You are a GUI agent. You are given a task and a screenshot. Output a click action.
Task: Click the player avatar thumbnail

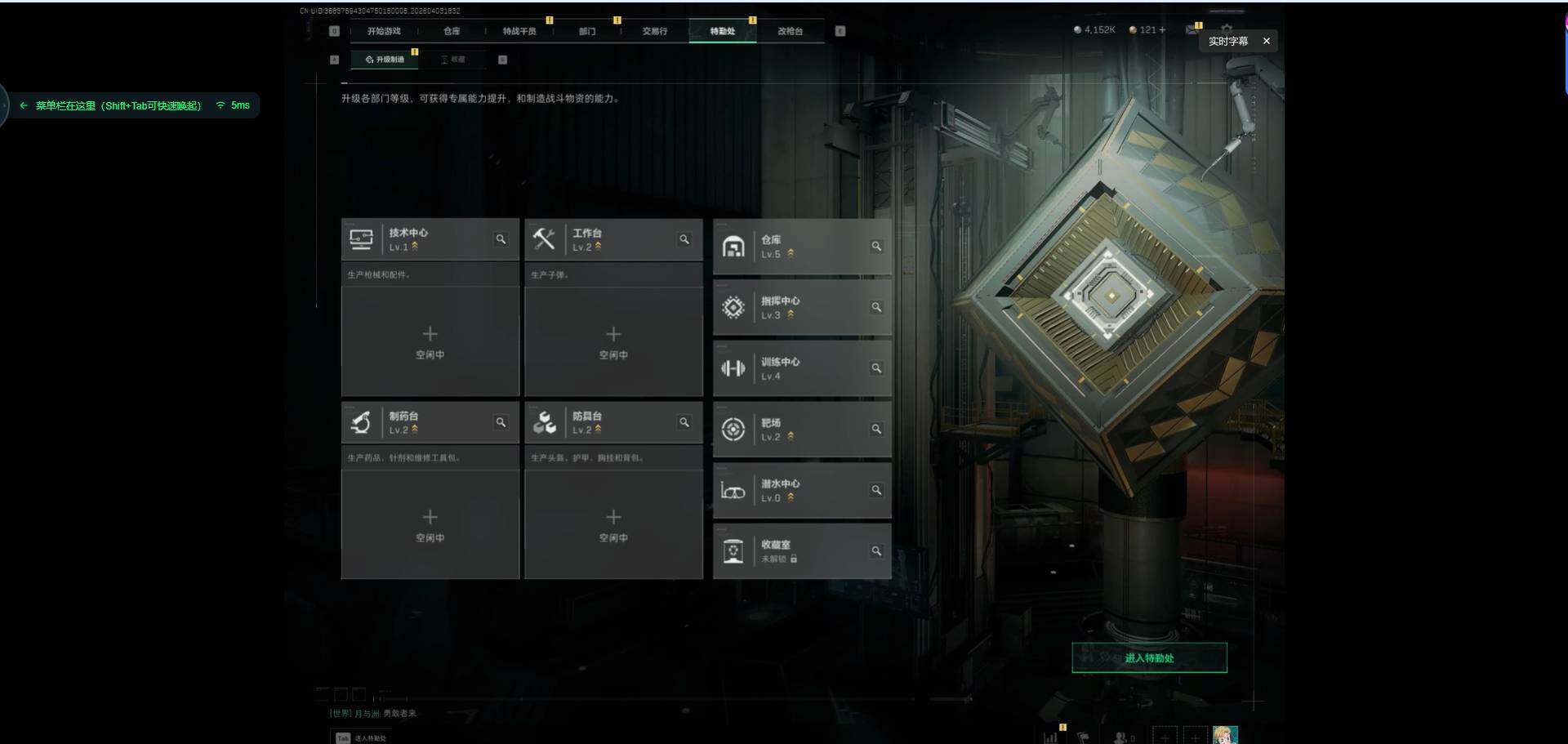pyautogui.click(x=1225, y=735)
